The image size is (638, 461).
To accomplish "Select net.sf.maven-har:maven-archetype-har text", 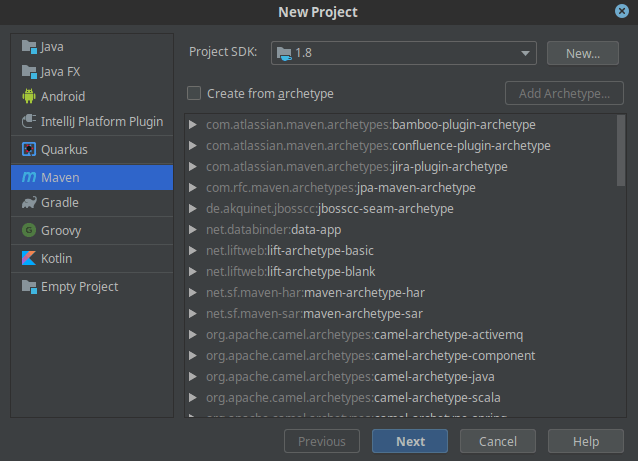I will (x=315, y=293).
